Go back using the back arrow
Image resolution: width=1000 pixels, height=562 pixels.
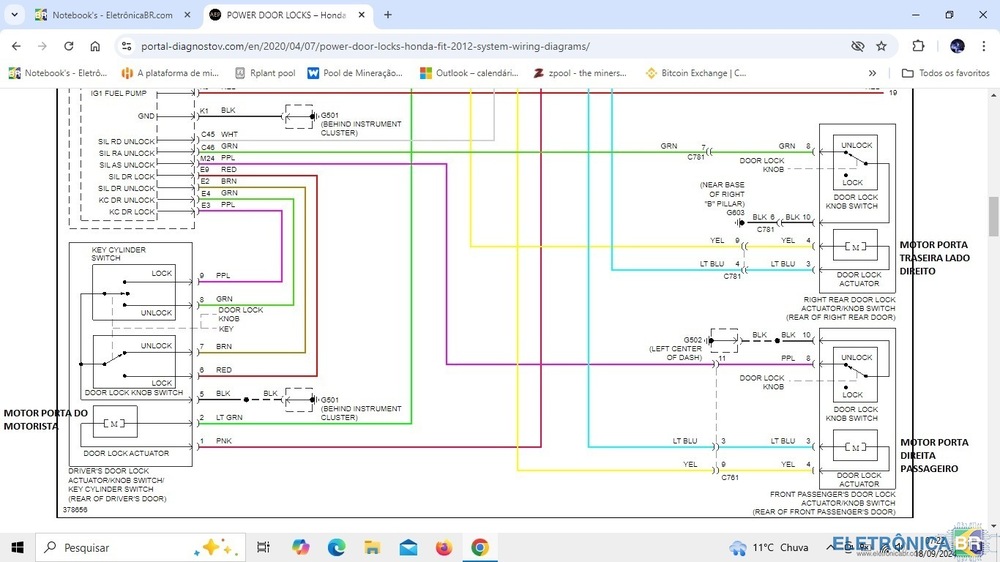16,46
